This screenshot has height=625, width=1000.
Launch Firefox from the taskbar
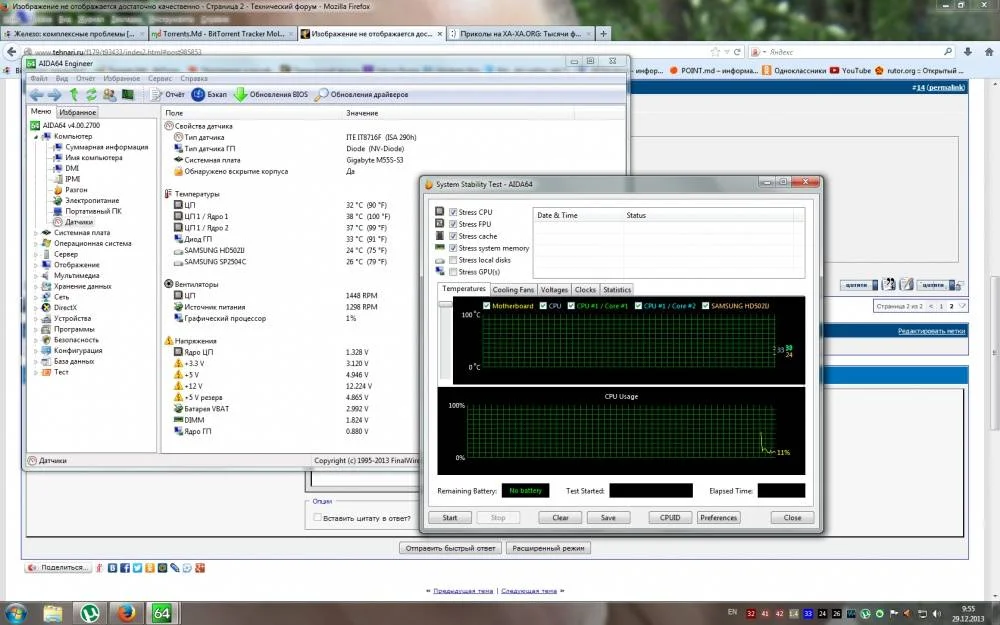point(125,612)
